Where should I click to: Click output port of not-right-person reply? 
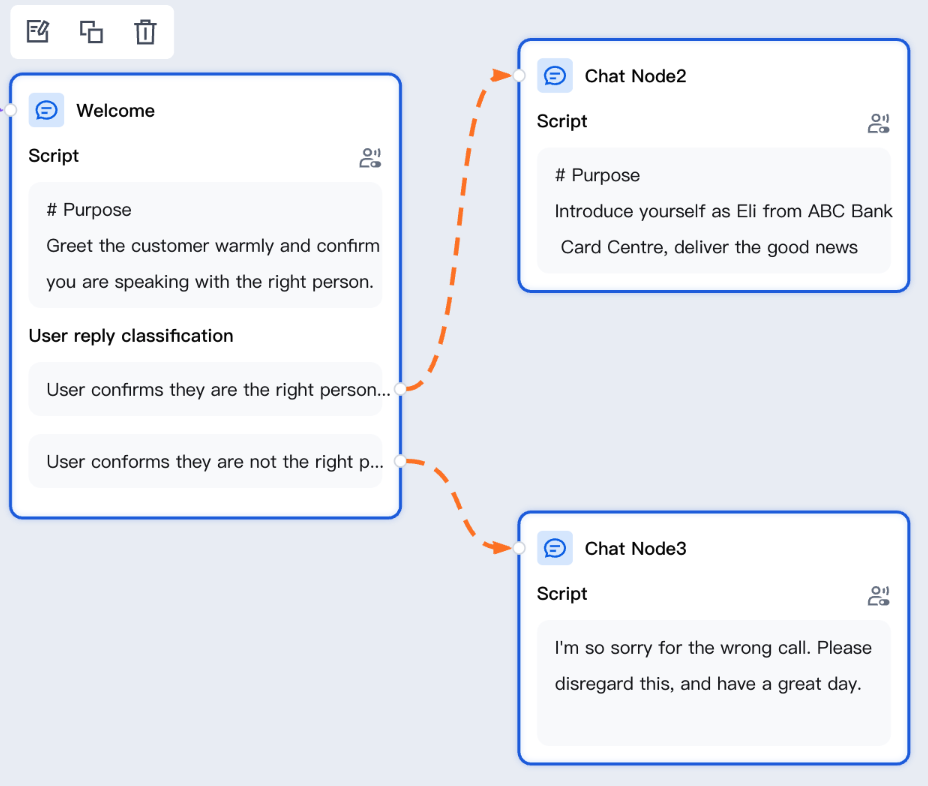pyautogui.click(x=400, y=461)
